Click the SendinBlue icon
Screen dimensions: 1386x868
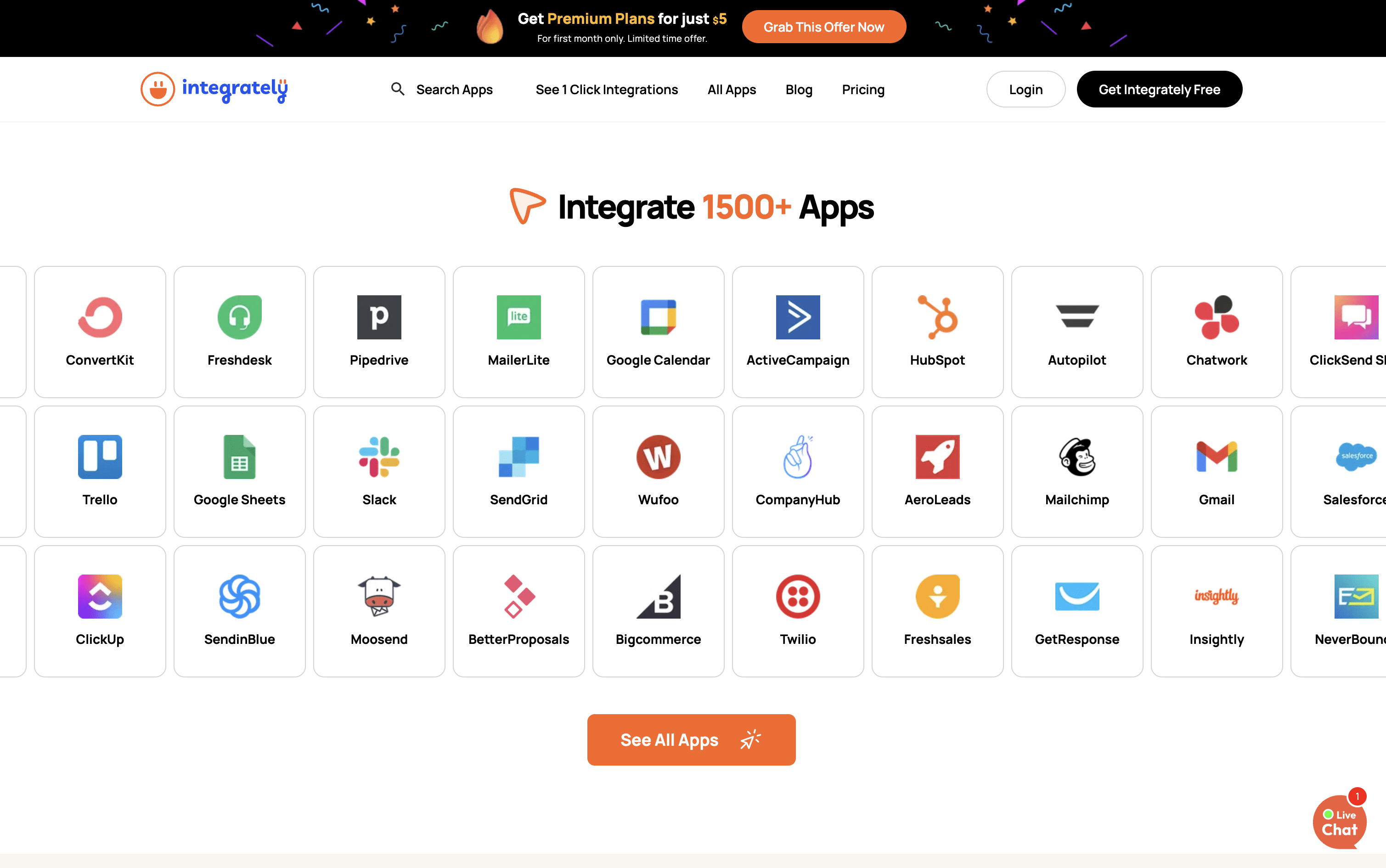pyautogui.click(x=239, y=597)
